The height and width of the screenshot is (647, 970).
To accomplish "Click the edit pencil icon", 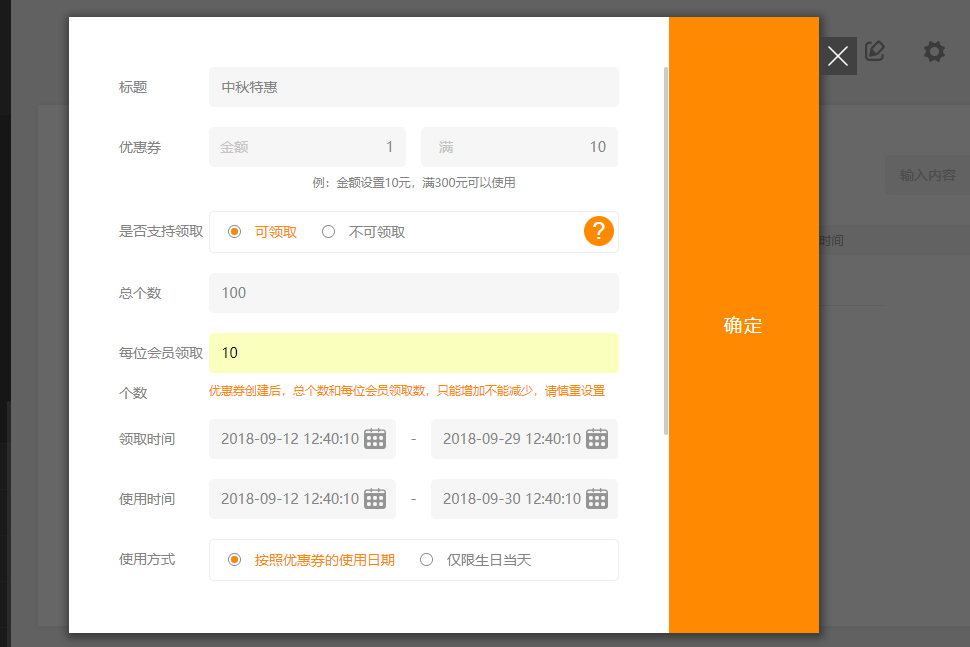I will (x=876, y=52).
